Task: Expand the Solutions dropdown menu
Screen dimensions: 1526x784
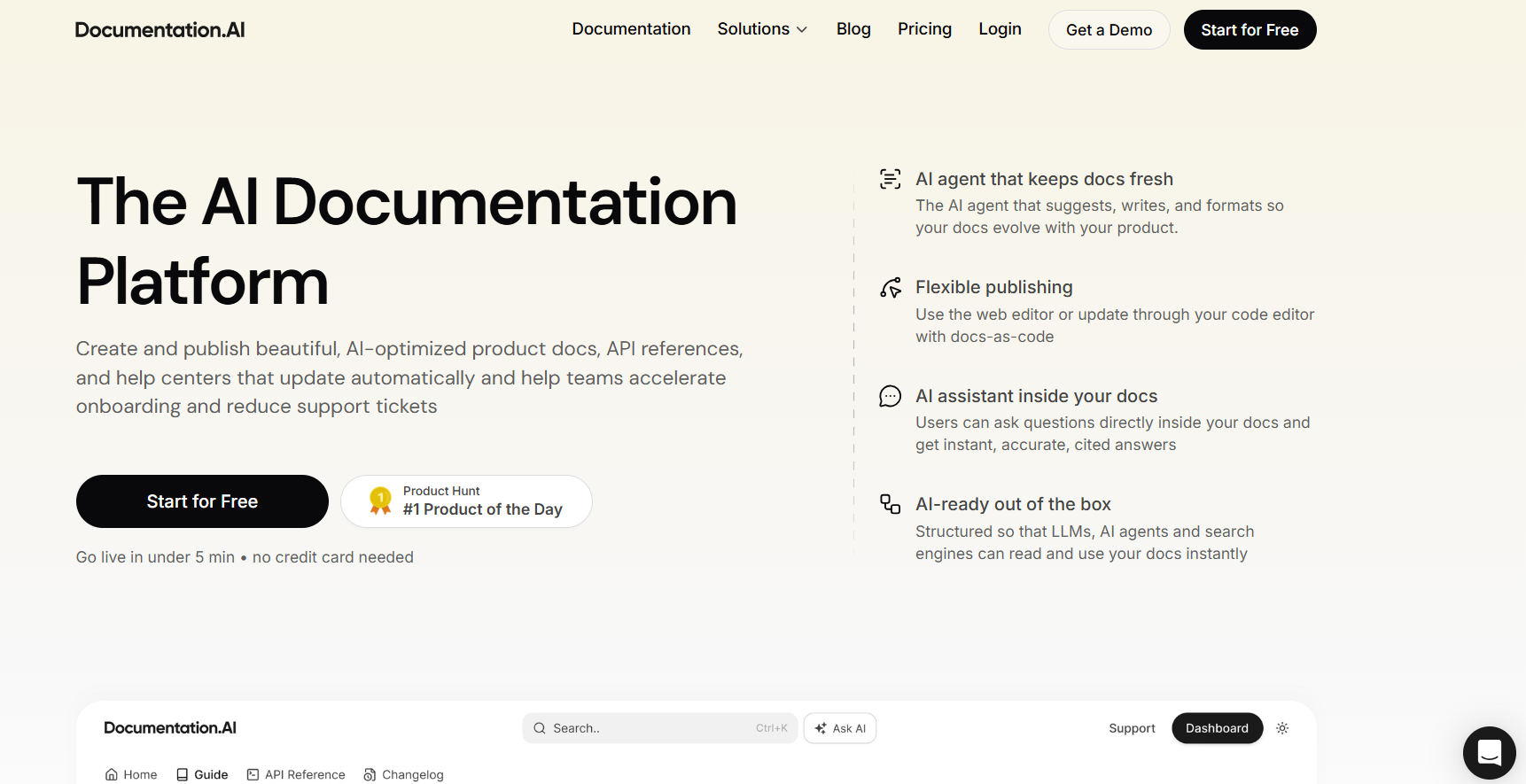Action: click(762, 29)
